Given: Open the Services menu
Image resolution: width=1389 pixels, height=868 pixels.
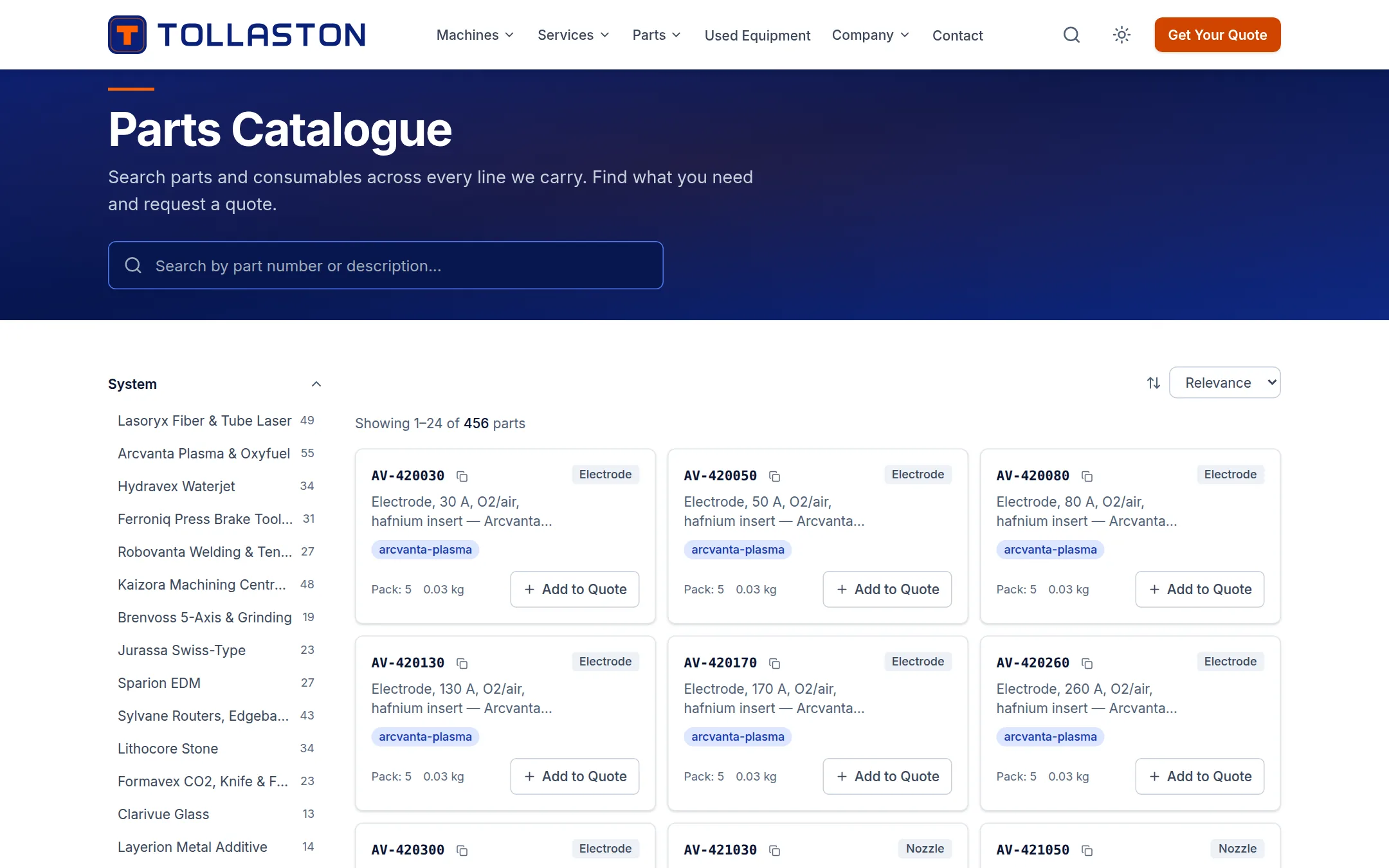Looking at the screenshot, I should (x=574, y=35).
